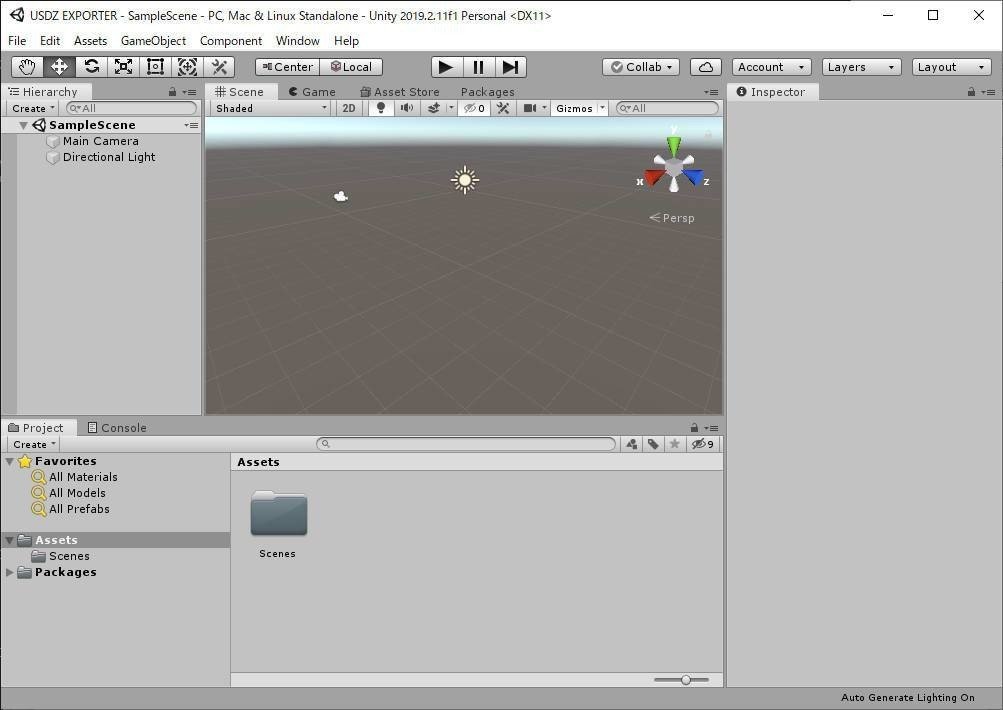Open Layers dropdown
Image resolution: width=1003 pixels, height=710 pixels.
point(861,67)
